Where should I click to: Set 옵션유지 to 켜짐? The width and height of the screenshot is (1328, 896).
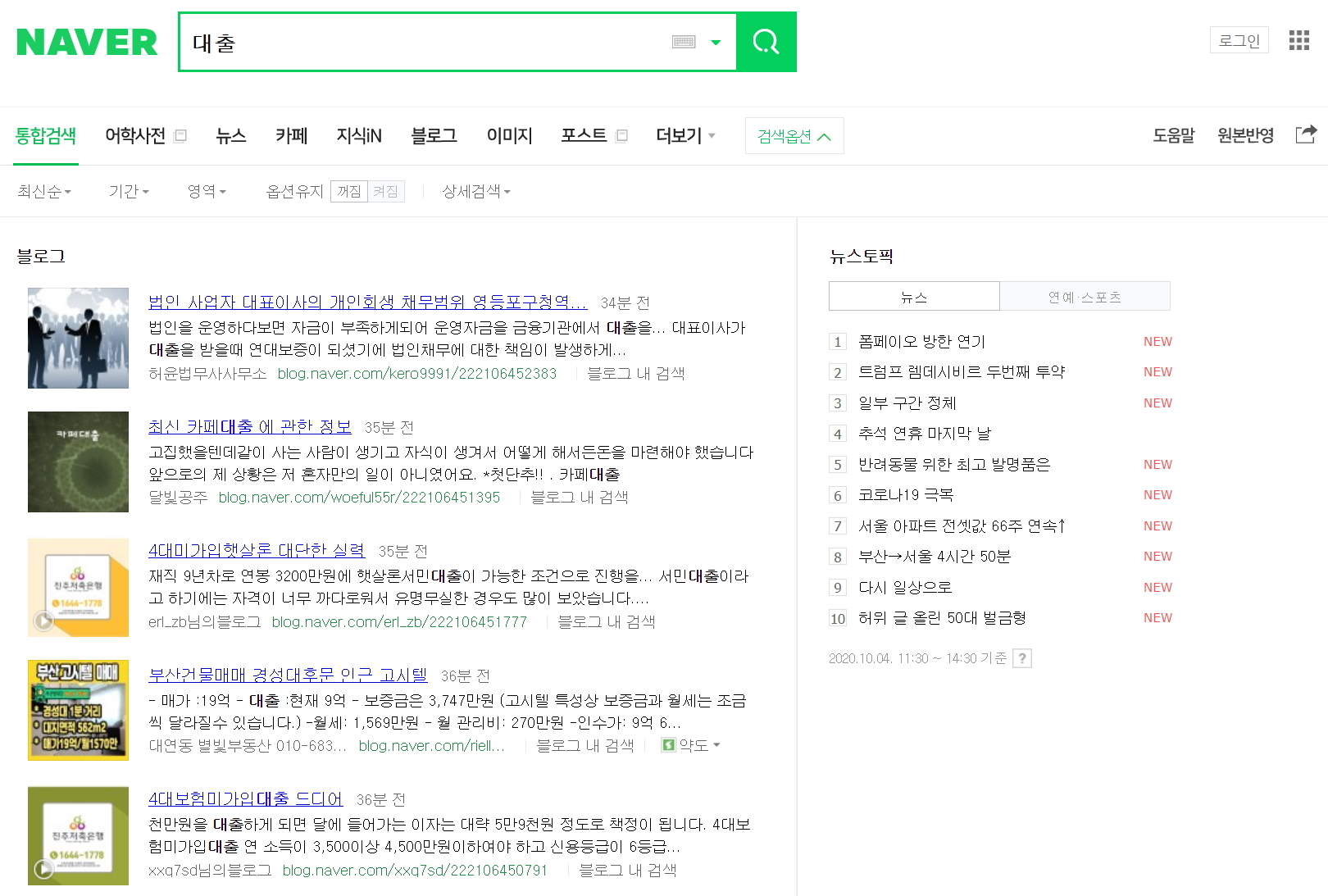pyautogui.click(x=385, y=191)
